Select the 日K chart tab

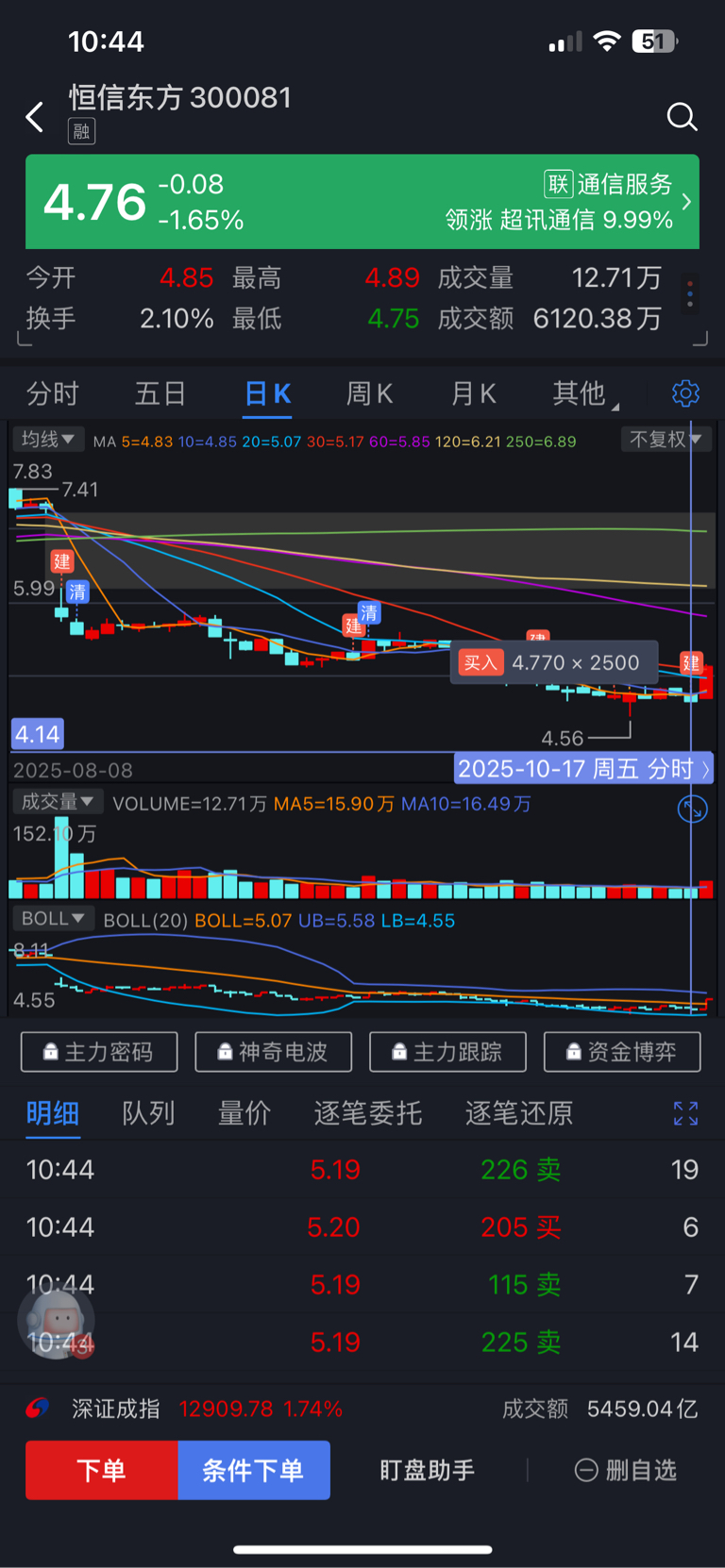coord(267,393)
